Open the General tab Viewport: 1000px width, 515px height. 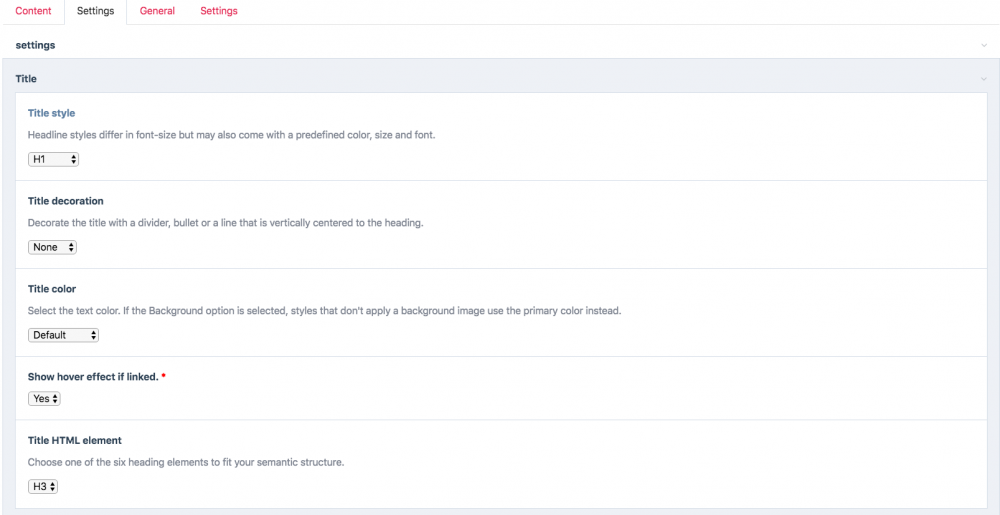157,11
